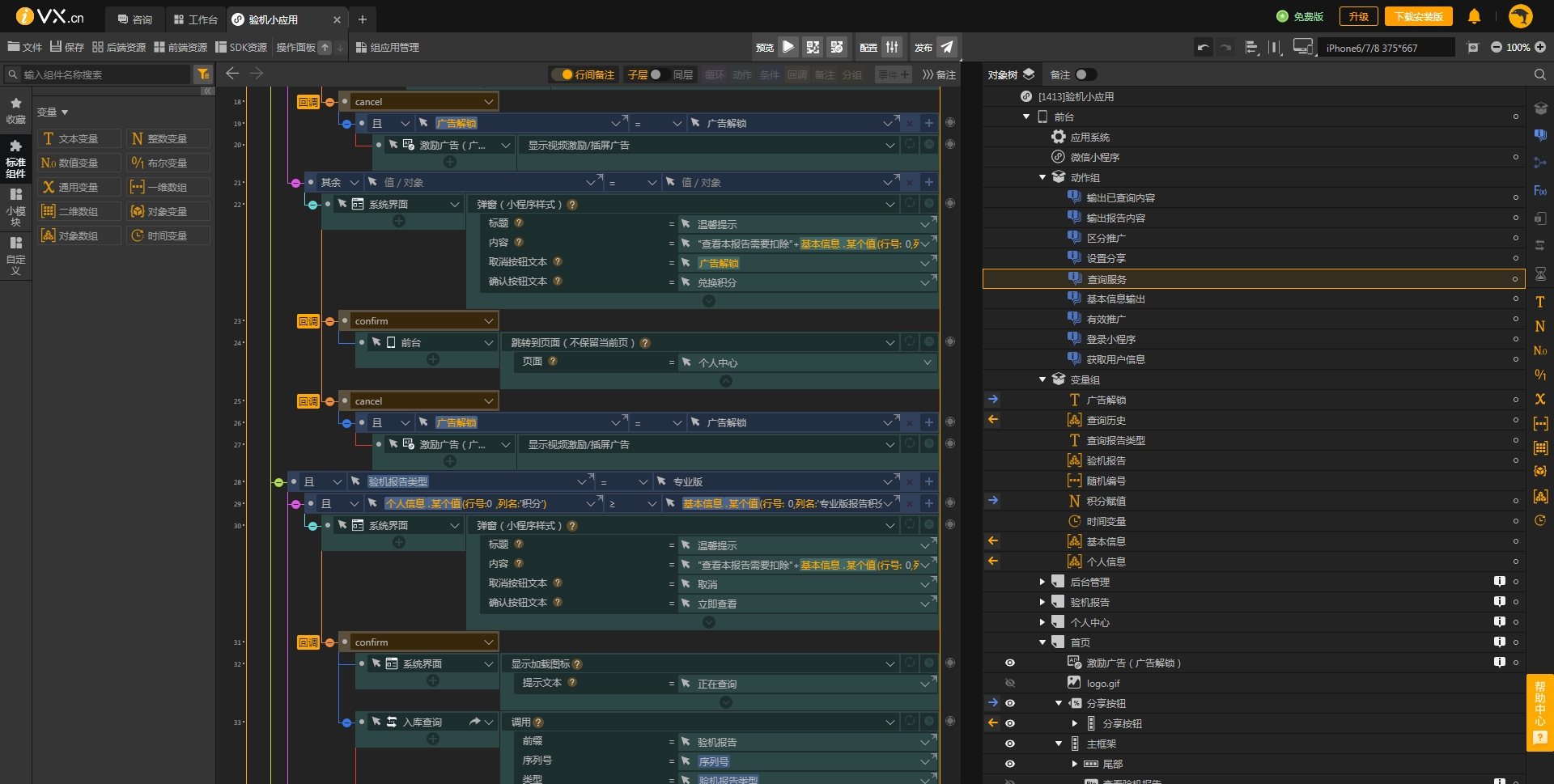Select the 对象数组 component
The image size is (1554, 784).
tap(79, 235)
